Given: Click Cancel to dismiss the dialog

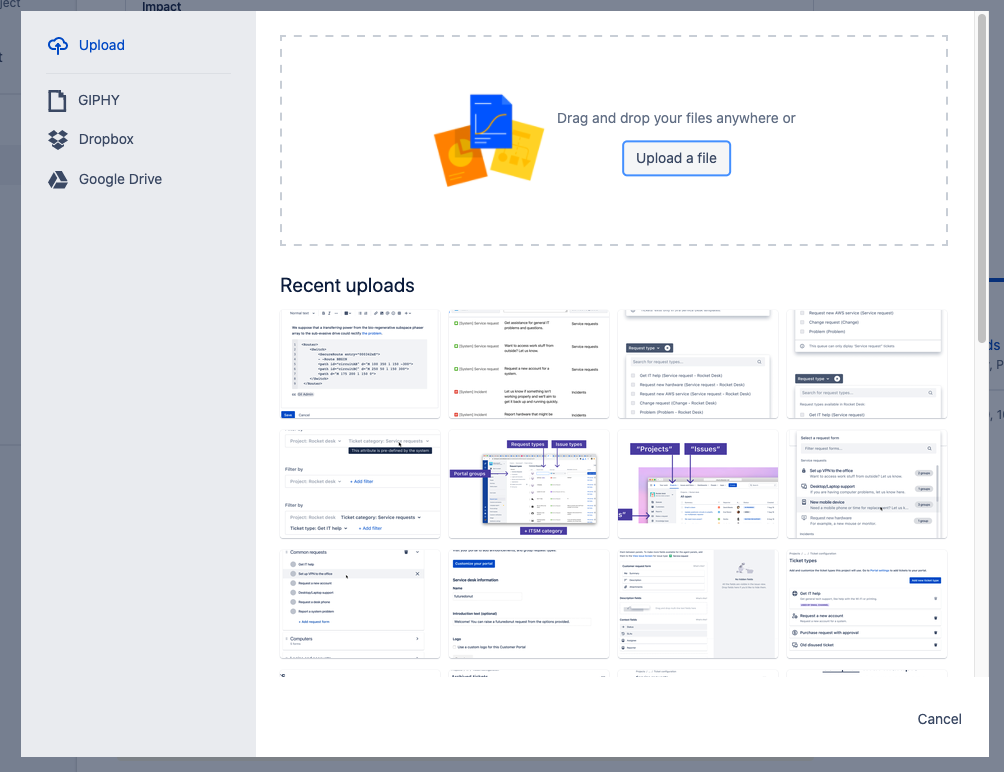Looking at the screenshot, I should coord(938,718).
